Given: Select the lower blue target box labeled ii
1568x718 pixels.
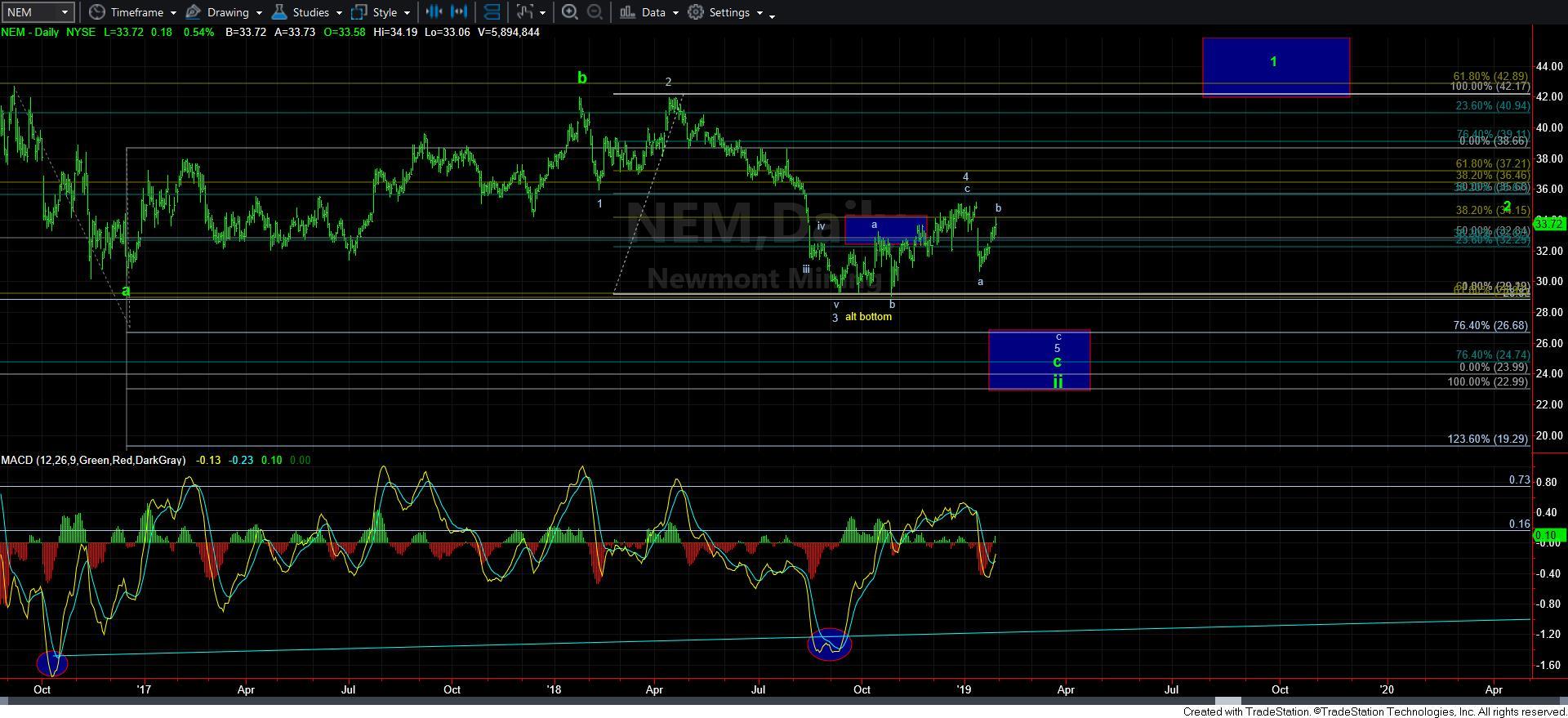Looking at the screenshot, I should pyautogui.click(x=1039, y=360).
